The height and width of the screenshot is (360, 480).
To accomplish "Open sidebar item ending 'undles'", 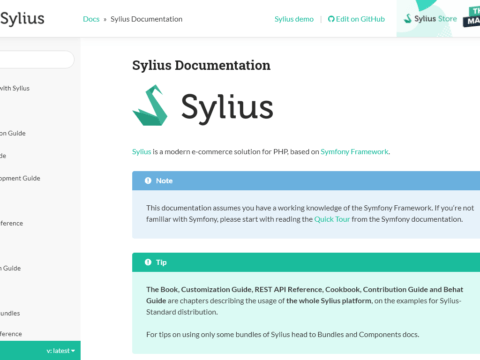I will 10,313.
